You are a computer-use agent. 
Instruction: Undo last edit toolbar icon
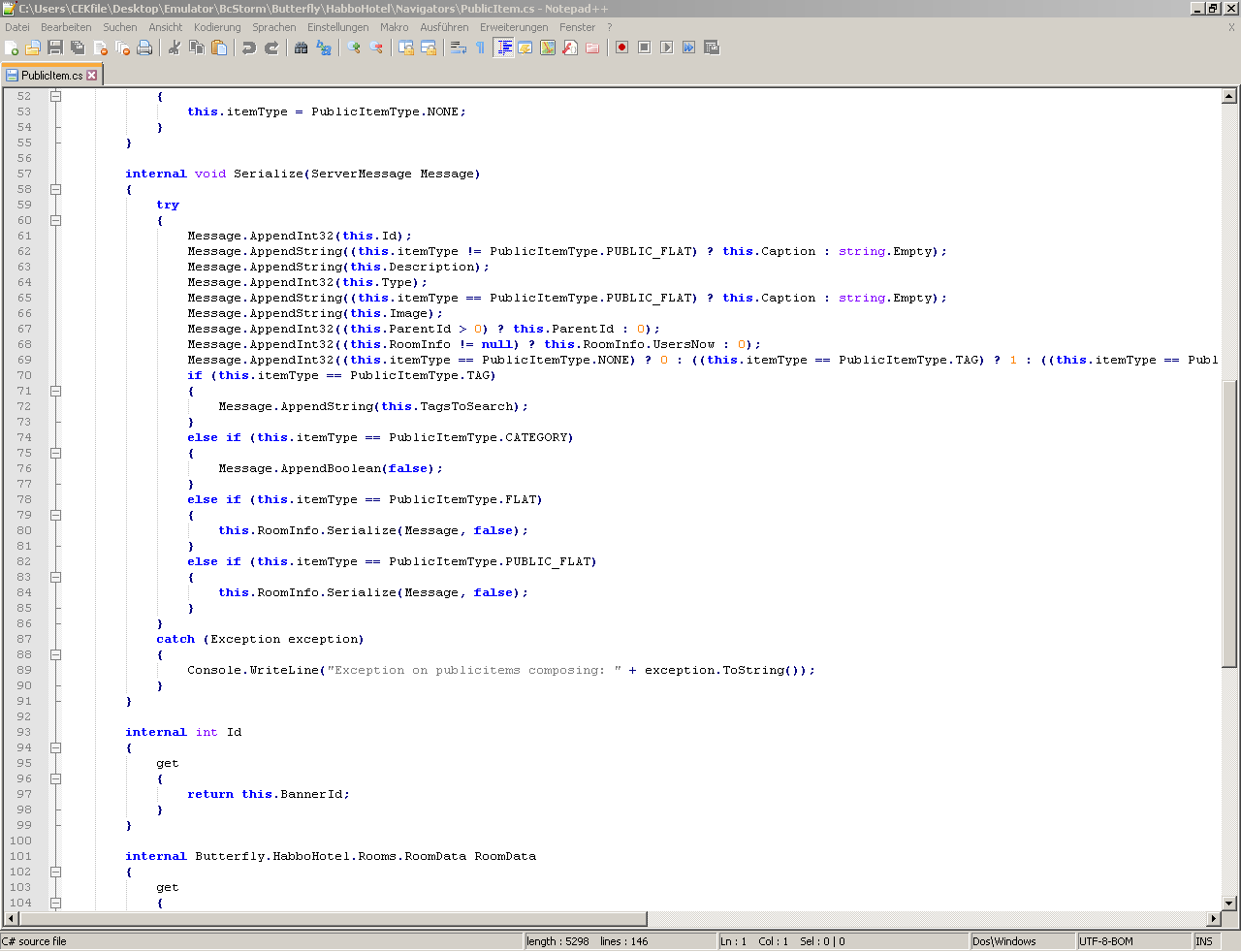[x=249, y=48]
